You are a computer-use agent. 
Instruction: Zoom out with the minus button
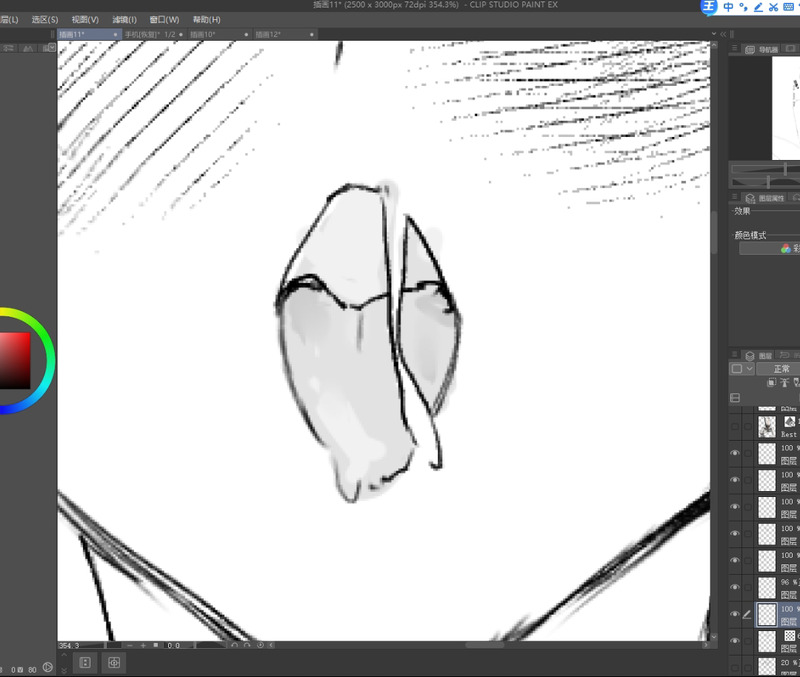click(130, 645)
